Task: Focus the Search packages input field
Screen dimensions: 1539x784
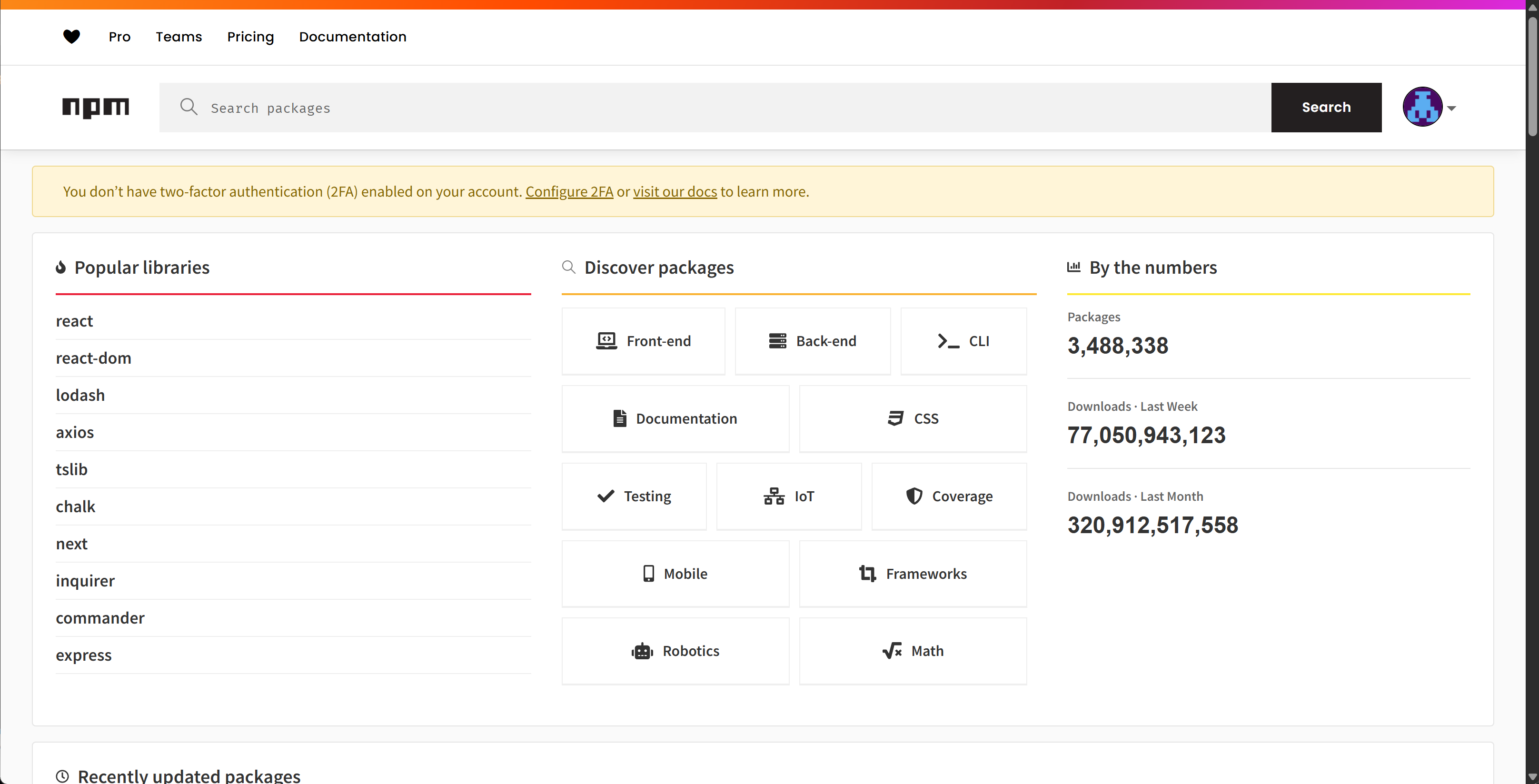Action: 715,108
